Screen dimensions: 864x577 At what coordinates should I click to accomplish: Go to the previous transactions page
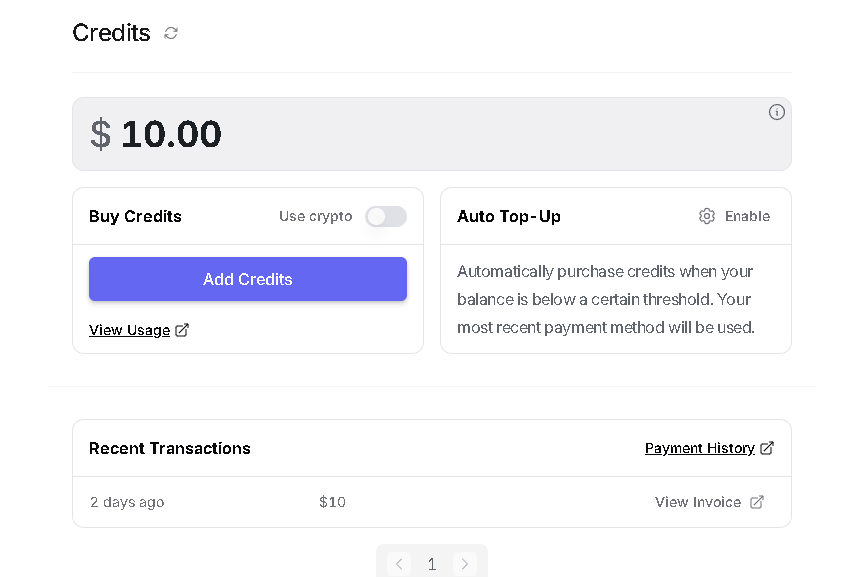[399, 564]
